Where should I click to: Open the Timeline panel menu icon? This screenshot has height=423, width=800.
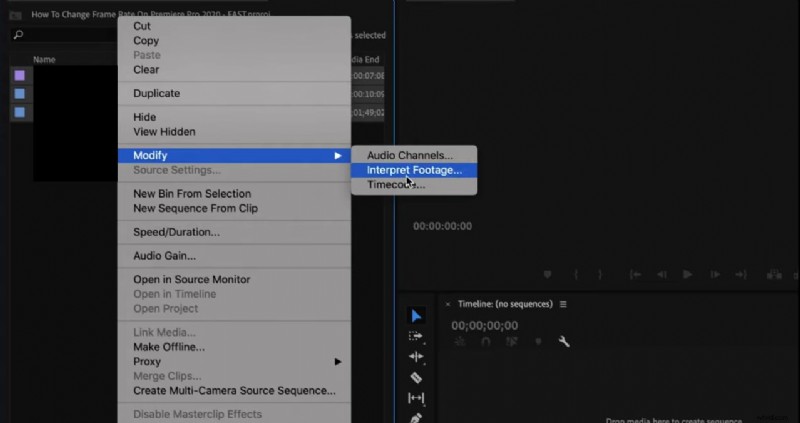(563, 304)
